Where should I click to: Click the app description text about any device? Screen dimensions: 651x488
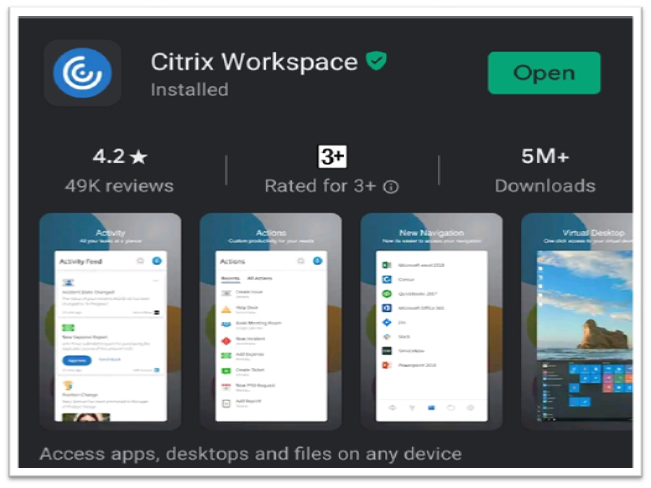point(250,454)
